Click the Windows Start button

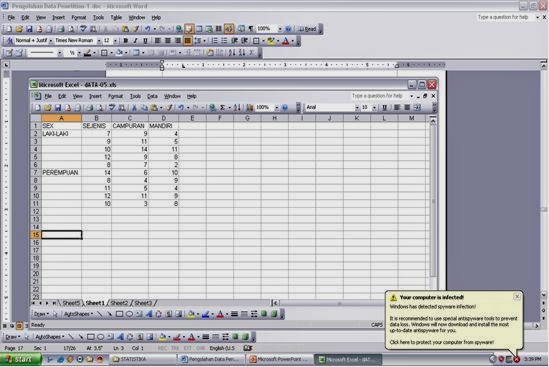(x=20, y=359)
